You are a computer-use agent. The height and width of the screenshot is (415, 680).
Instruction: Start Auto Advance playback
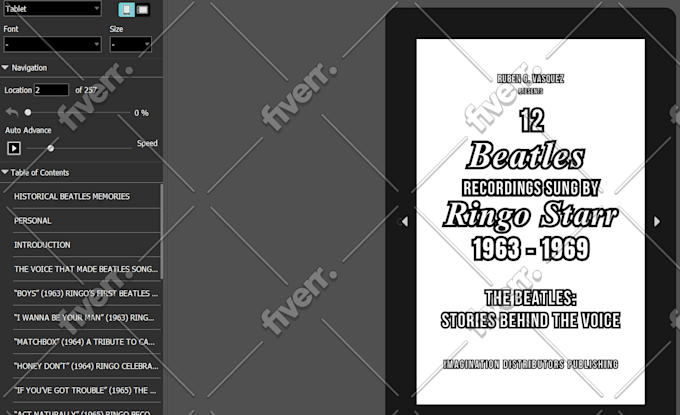14,148
